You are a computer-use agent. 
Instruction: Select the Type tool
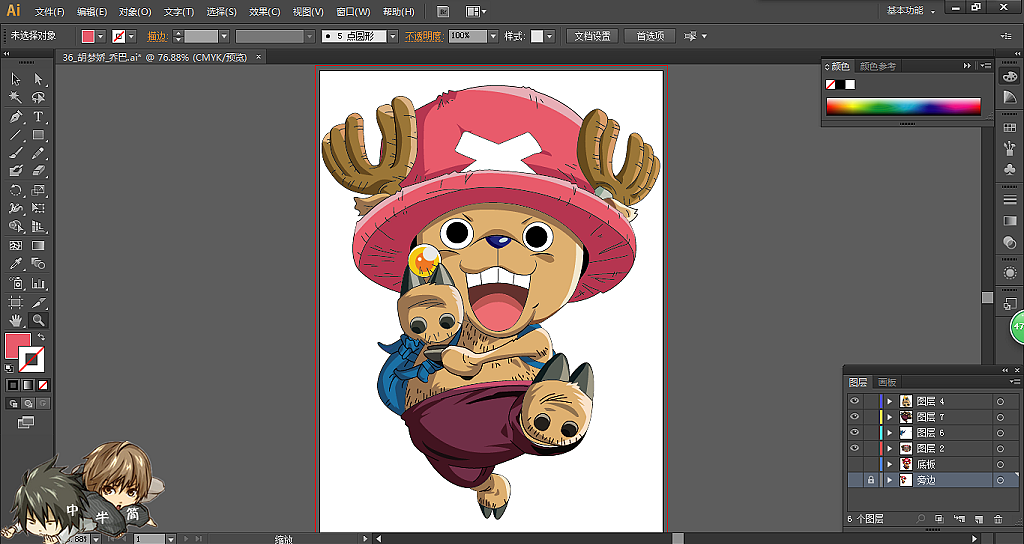click(39, 117)
